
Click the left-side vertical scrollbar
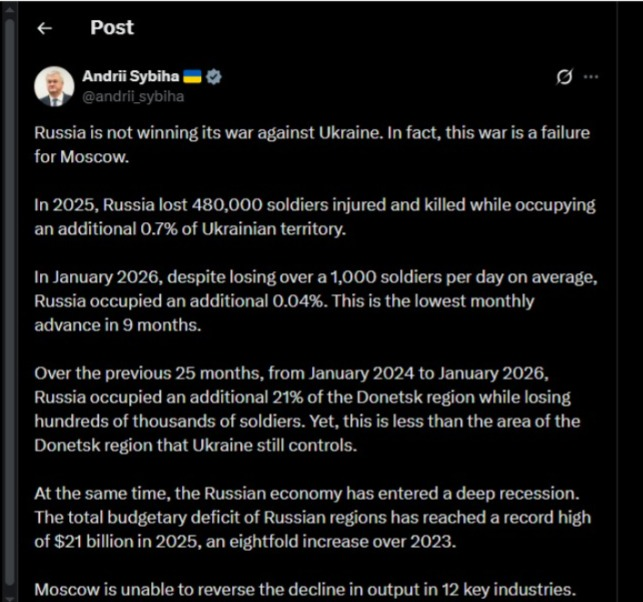[9, 300]
